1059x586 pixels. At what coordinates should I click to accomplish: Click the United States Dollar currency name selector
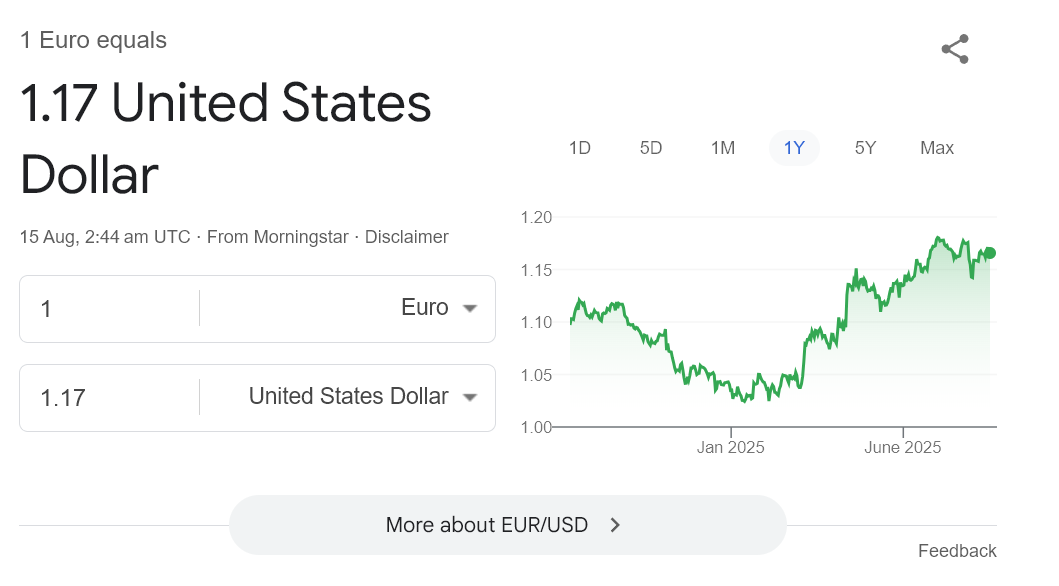coord(348,397)
